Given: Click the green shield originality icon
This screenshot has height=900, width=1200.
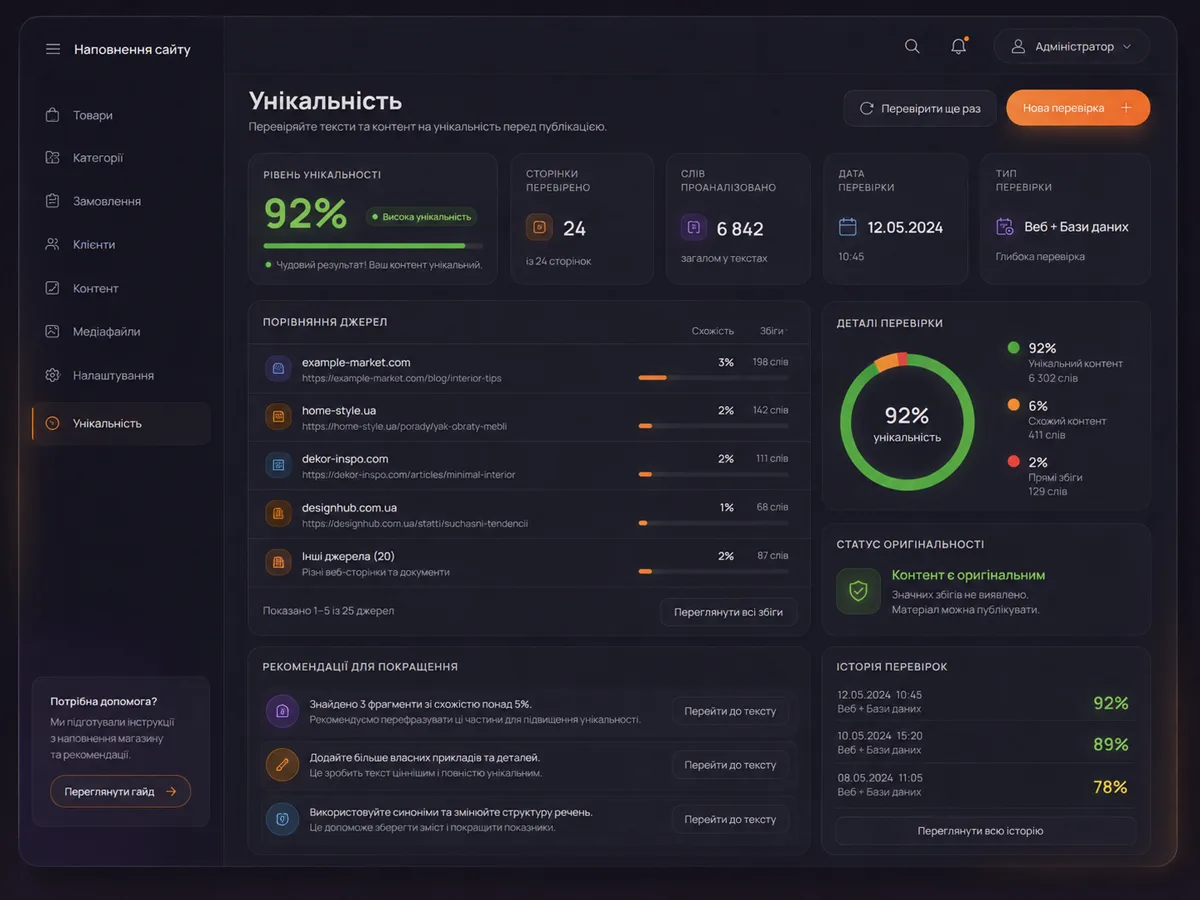Looking at the screenshot, I should (x=858, y=591).
